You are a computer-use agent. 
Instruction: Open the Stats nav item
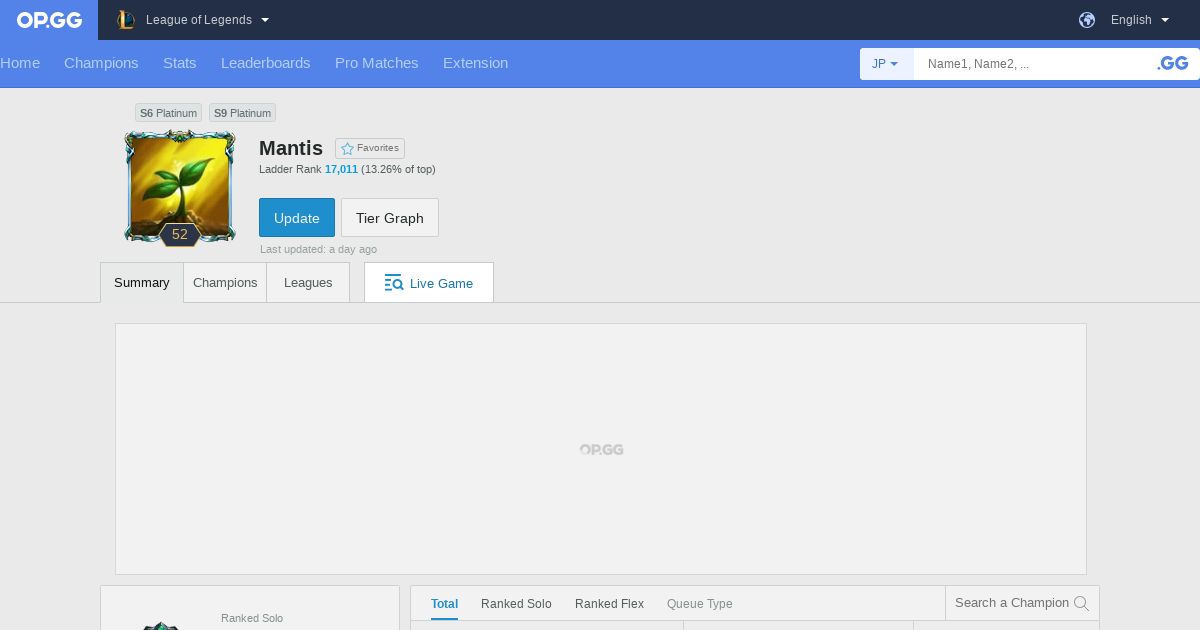coord(180,63)
